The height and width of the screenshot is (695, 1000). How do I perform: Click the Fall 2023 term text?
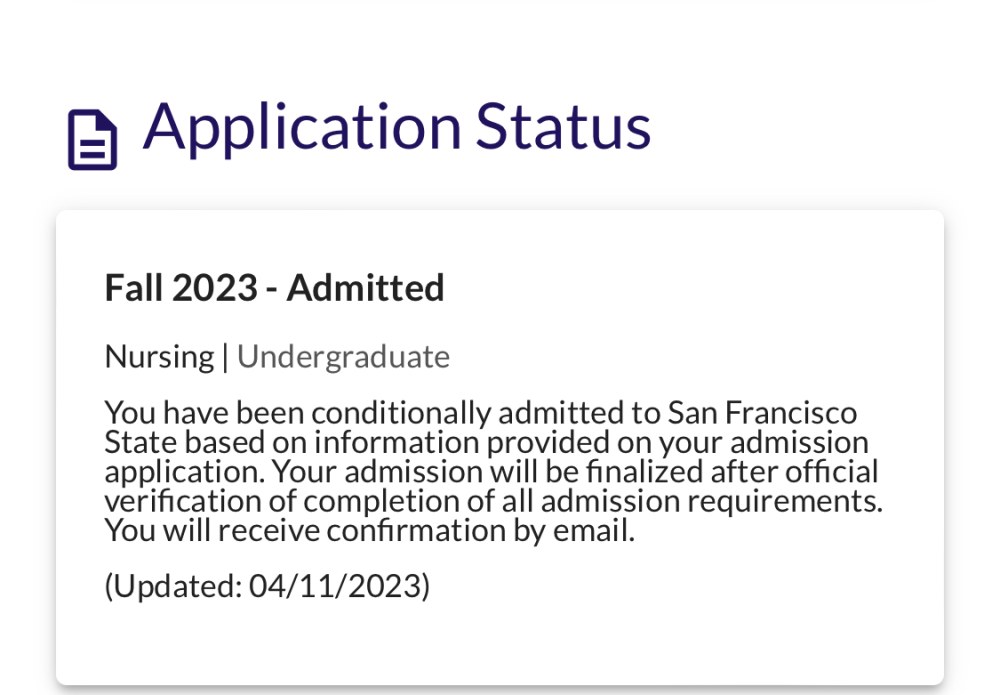[x=181, y=288]
